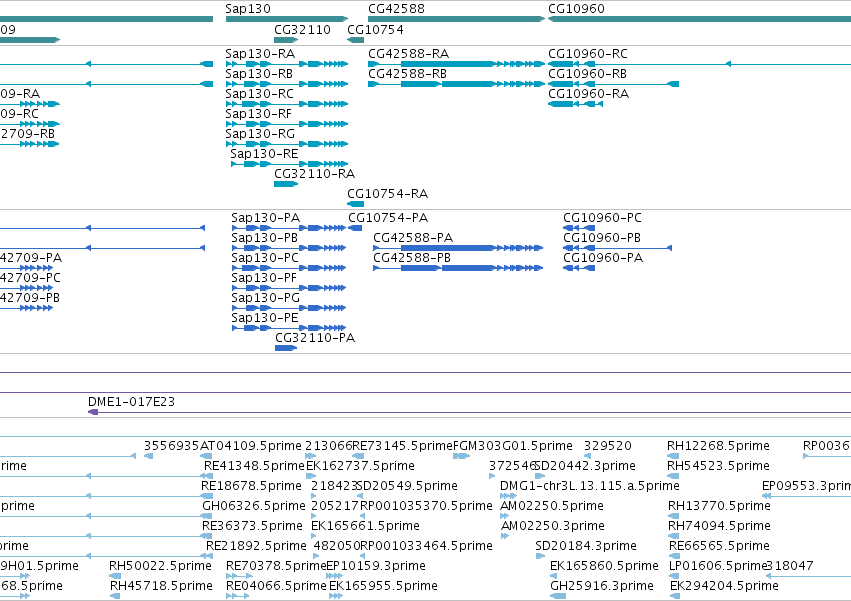Click the EK165661.5prime EST label
Screen dimensions: 851x601
[x=365, y=526]
